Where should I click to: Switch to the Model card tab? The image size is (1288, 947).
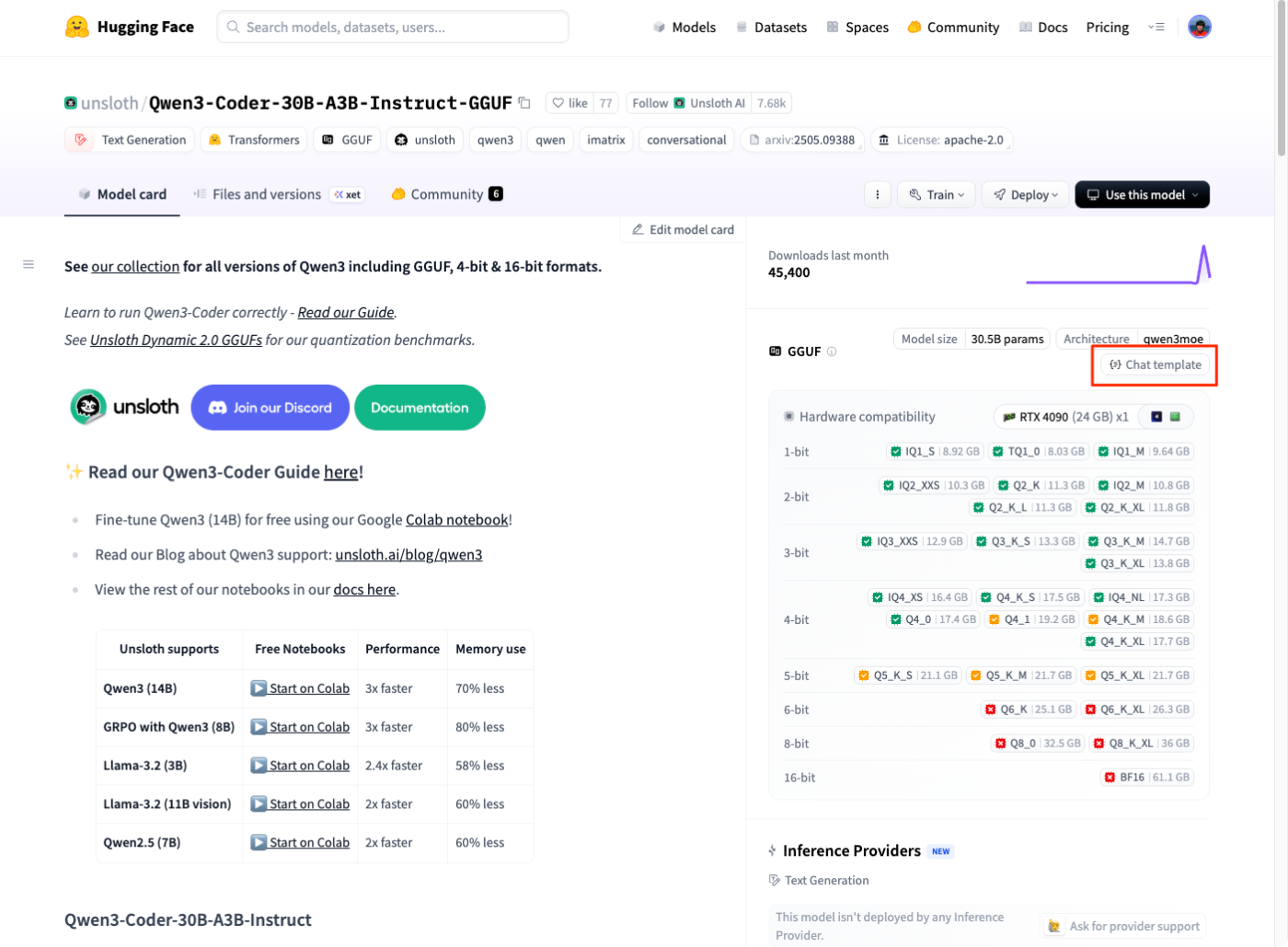click(122, 194)
